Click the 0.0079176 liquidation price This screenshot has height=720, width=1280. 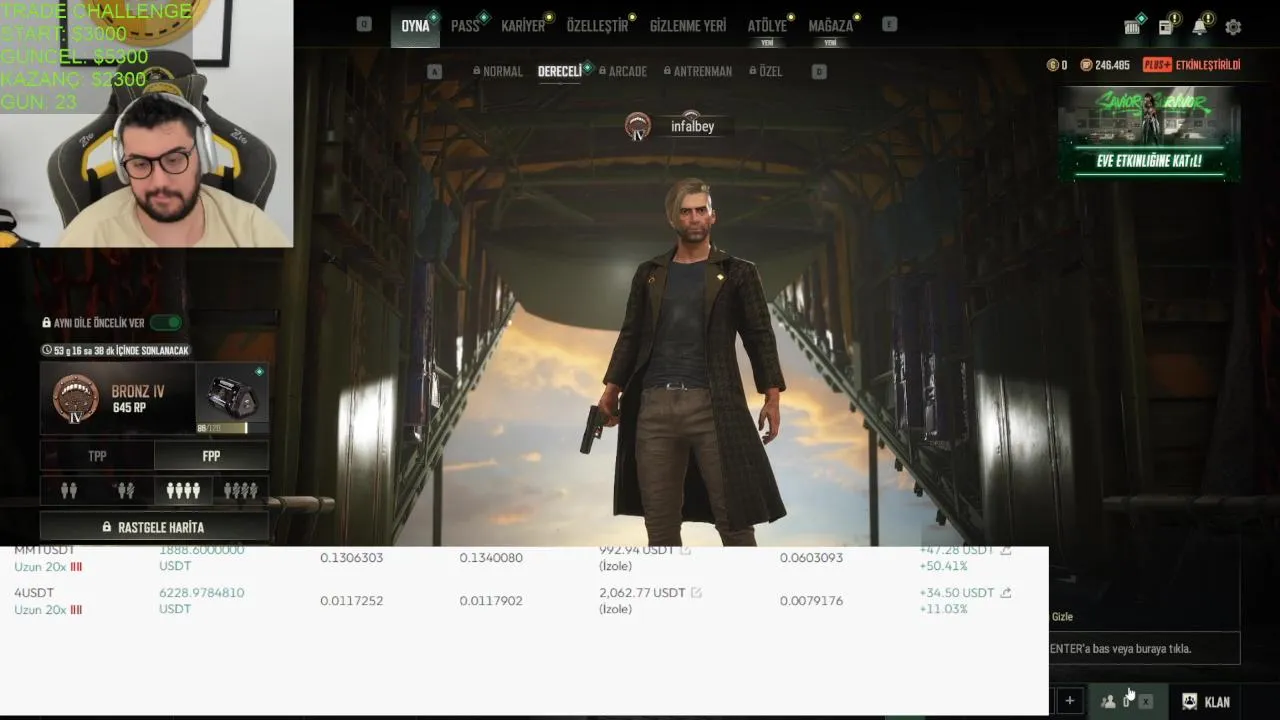[x=811, y=601]
